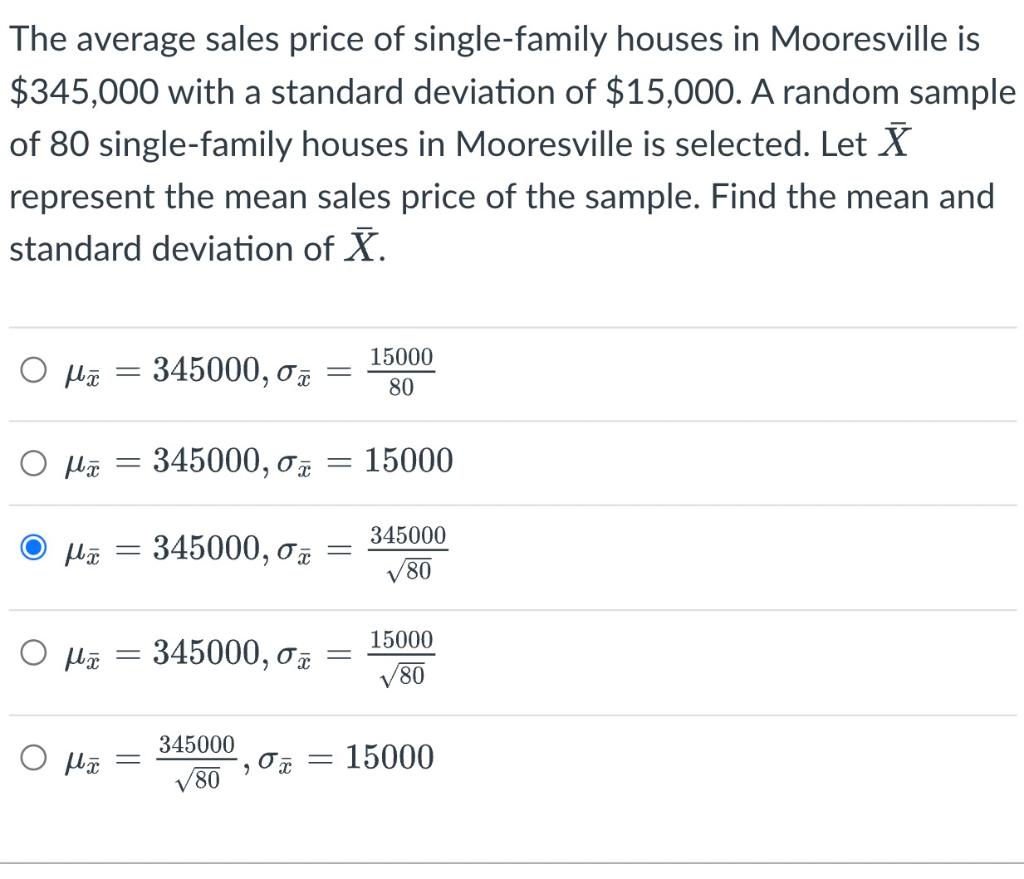Select the option with μ equal to 345000/√80
This screenshot has width=1024, height=879.
click(x=33, y=758)
